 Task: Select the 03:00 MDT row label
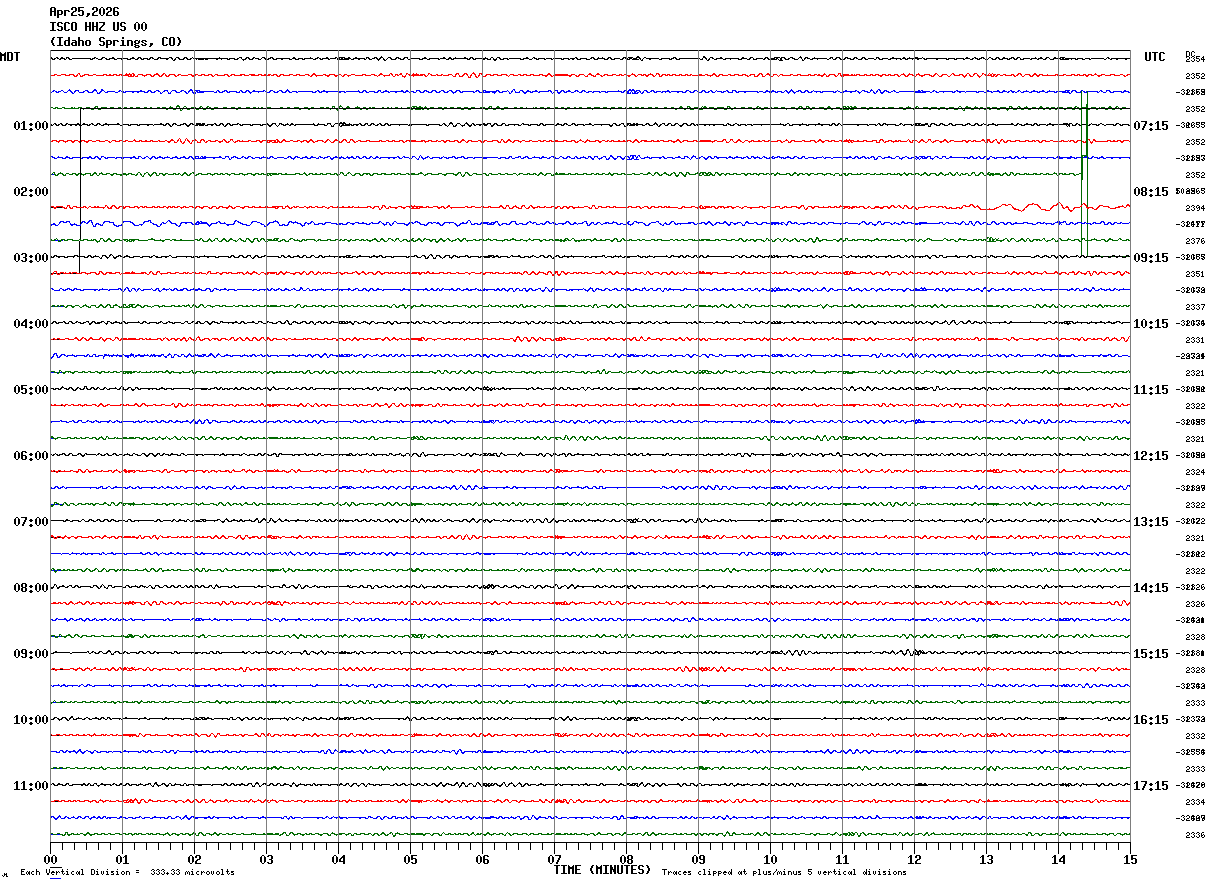click(30, 258)
